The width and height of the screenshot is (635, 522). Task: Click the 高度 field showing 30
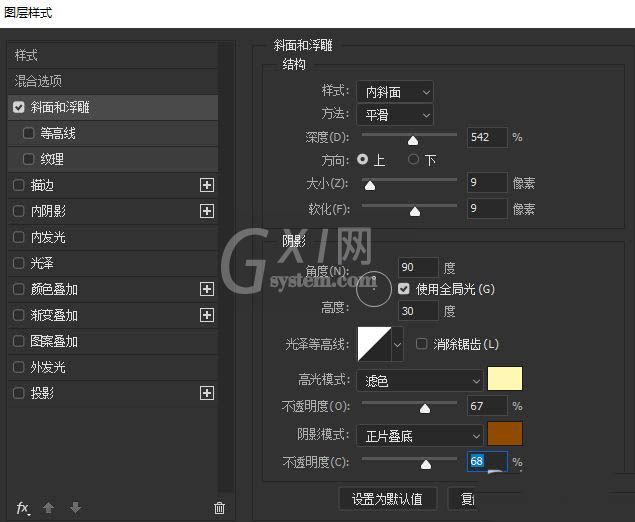[418, 311]
